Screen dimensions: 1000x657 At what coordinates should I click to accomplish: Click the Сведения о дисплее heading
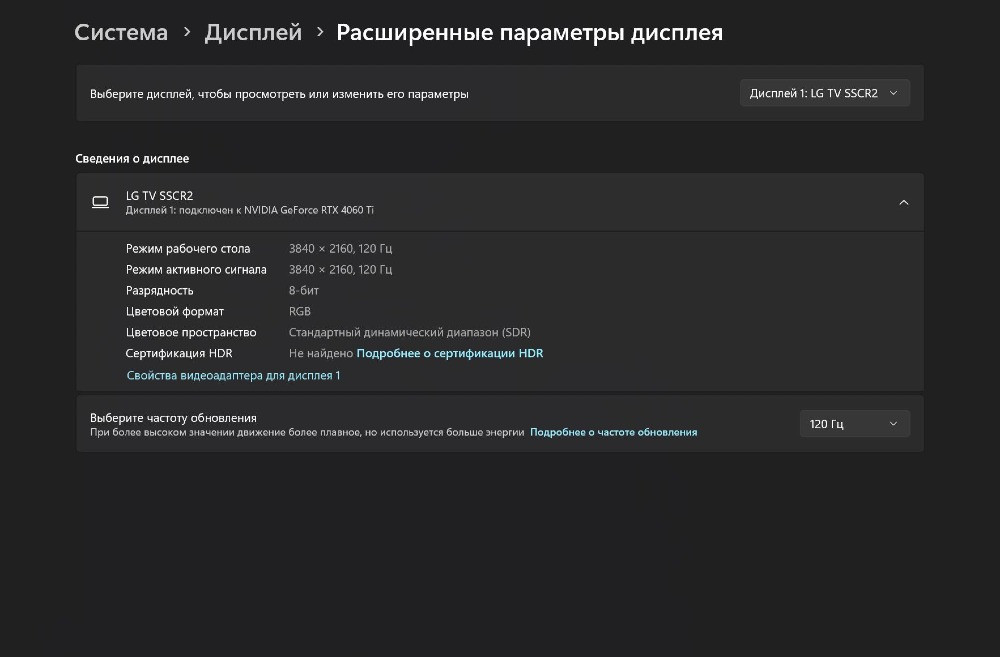pos(132,158)
